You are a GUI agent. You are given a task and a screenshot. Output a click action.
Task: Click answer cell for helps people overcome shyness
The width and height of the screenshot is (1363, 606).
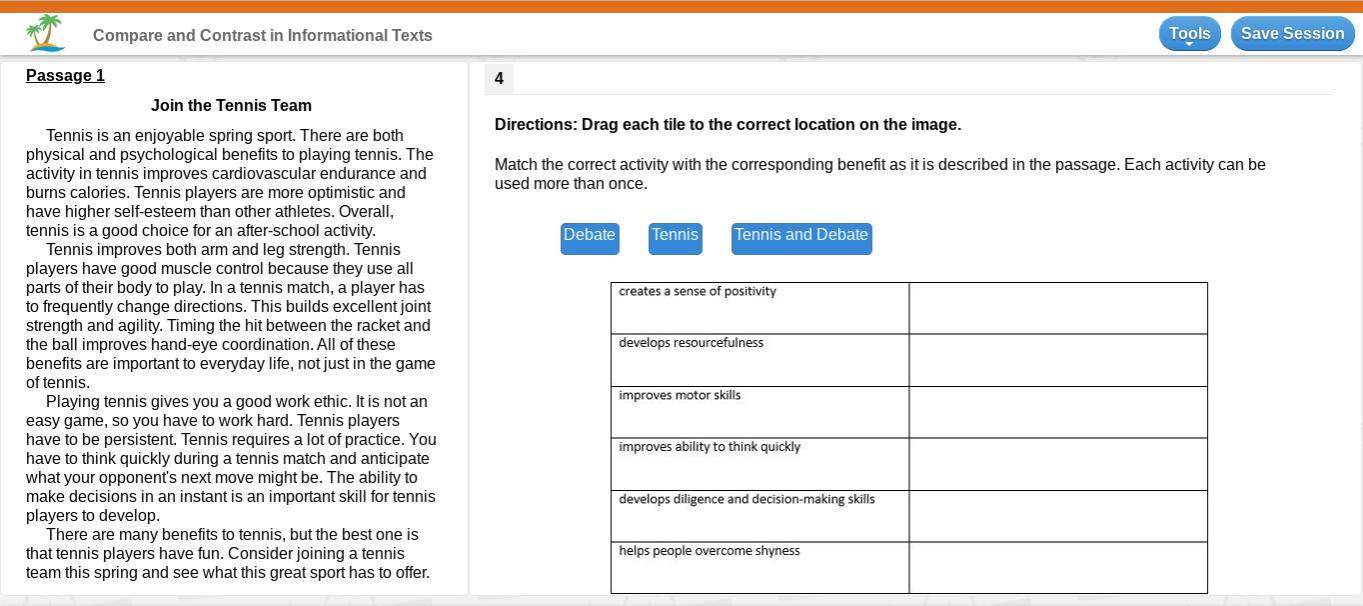pyautogui.click(x=1058, y=568)
